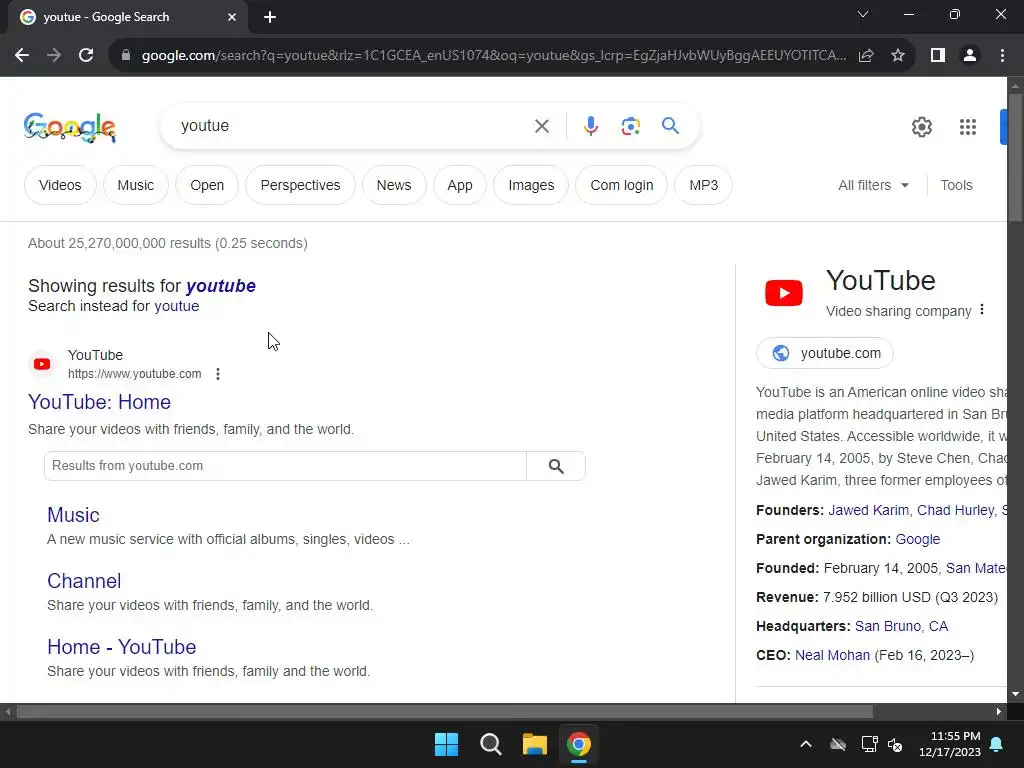The image size is (1024, 768).
Task: Show hidden system tray icons
Action: tap(806, 744)
